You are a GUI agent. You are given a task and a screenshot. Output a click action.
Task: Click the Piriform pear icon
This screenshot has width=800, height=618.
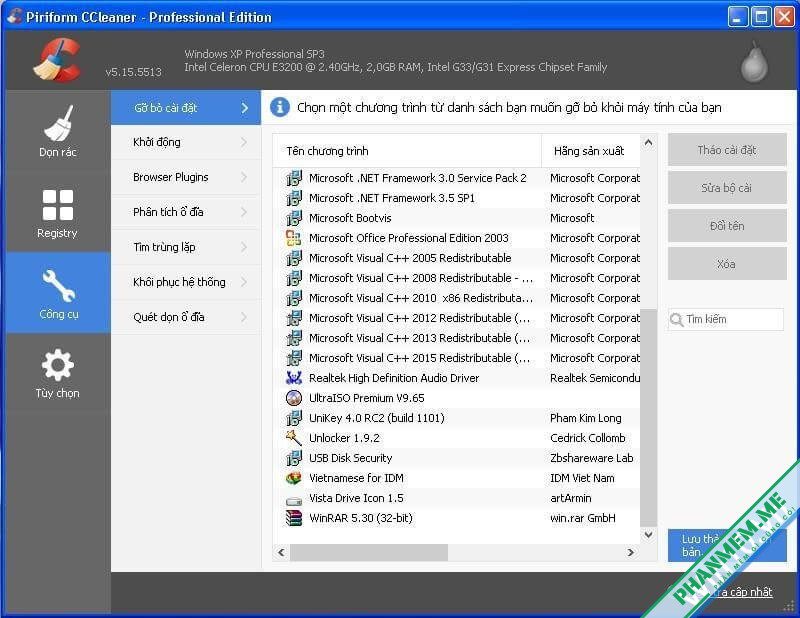pyautogui.click(x=754, y=63)
